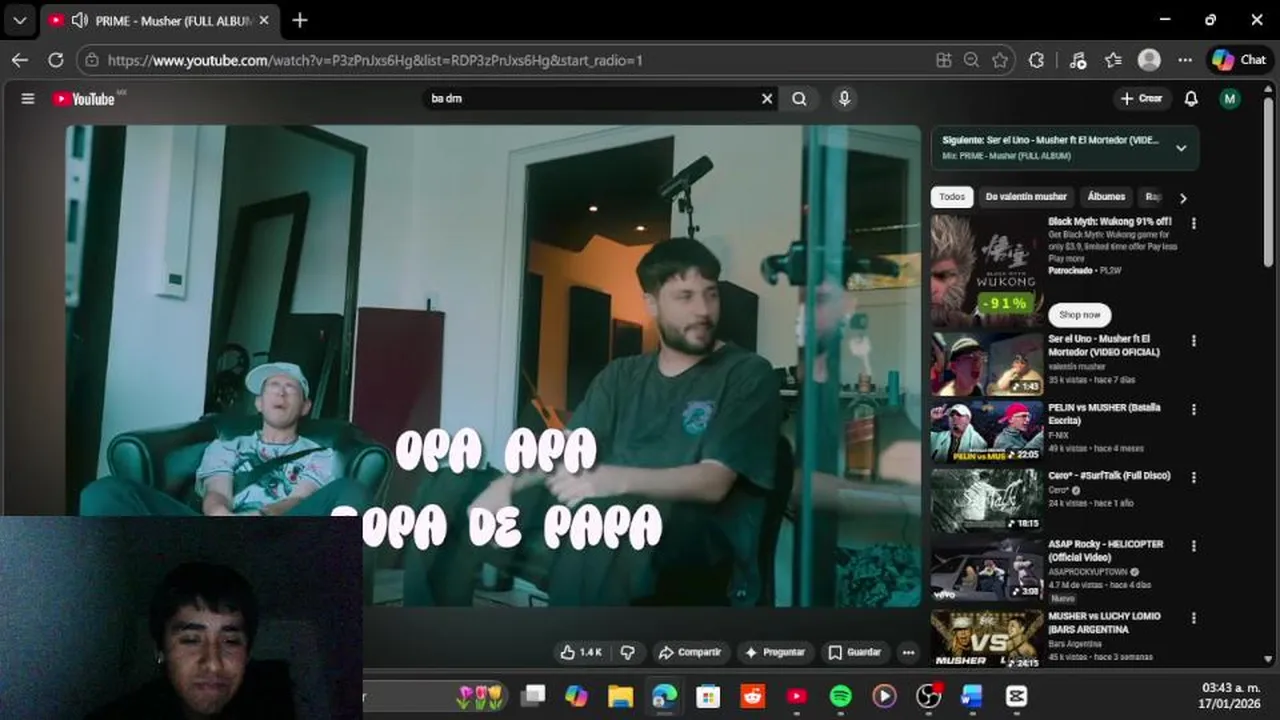Reload the page with refresh icon
Image resolution: width=1280 pixels, height=720 pixels.
pos(56,60)
